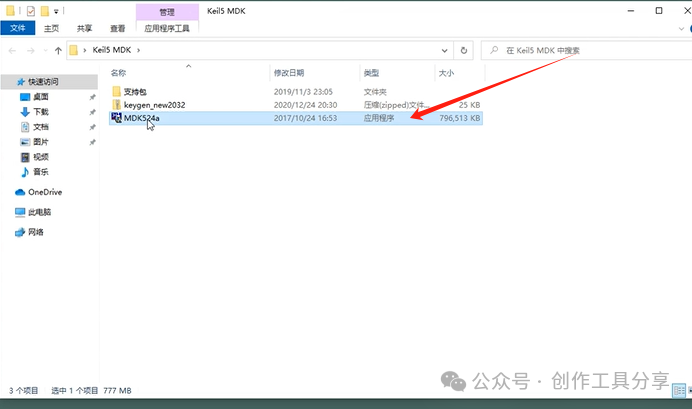The image size is (692, 409).
Task: Expand the address bar history dropdown
Action: point(444,51)
